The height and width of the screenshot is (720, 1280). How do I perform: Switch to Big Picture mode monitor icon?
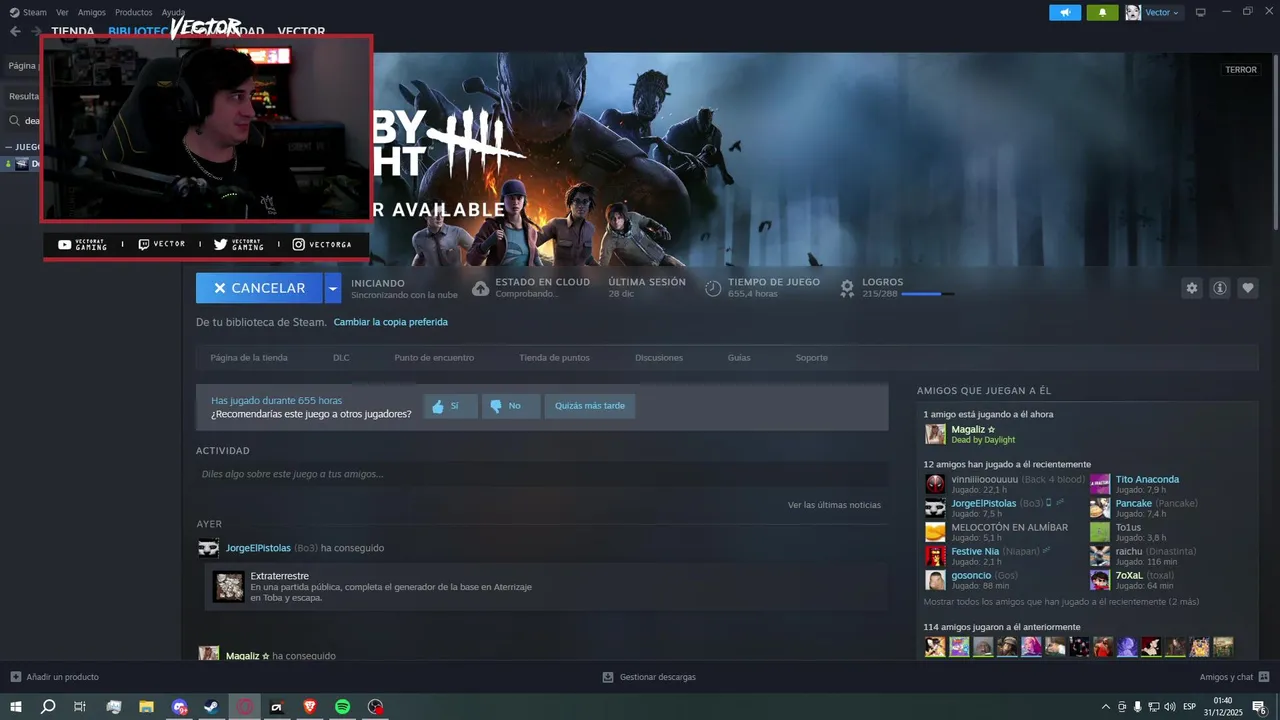click(1201, 12)
